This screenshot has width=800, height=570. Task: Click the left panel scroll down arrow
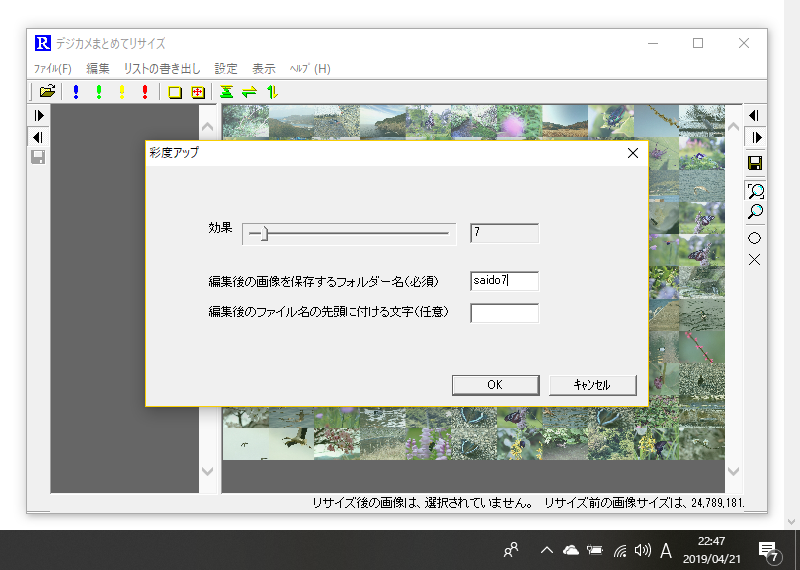208,471
